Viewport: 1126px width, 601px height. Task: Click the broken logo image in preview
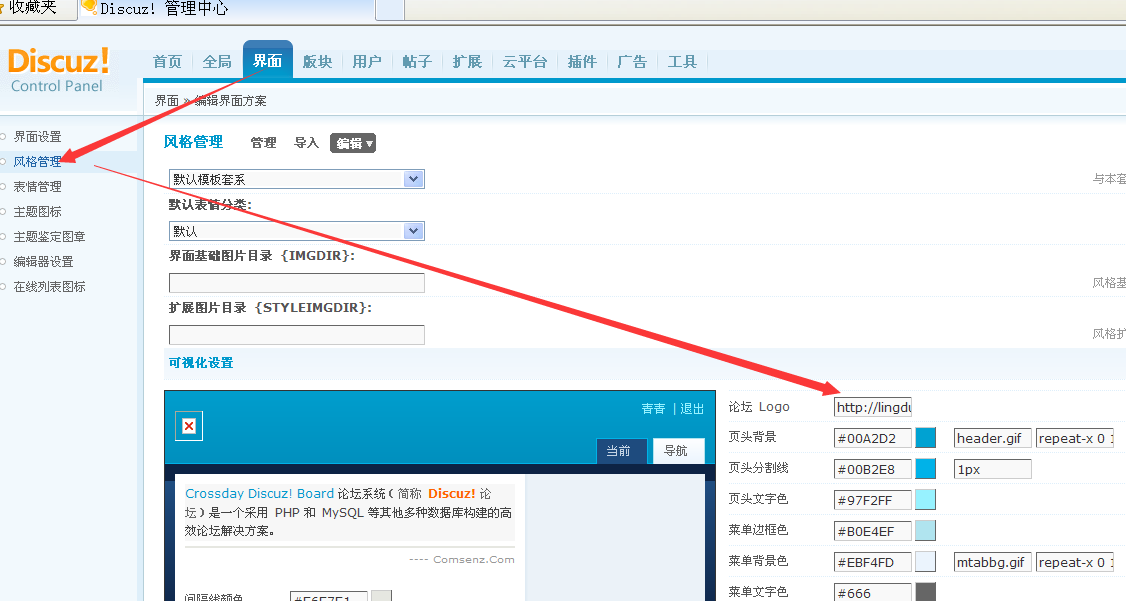[x=189, y=426]
